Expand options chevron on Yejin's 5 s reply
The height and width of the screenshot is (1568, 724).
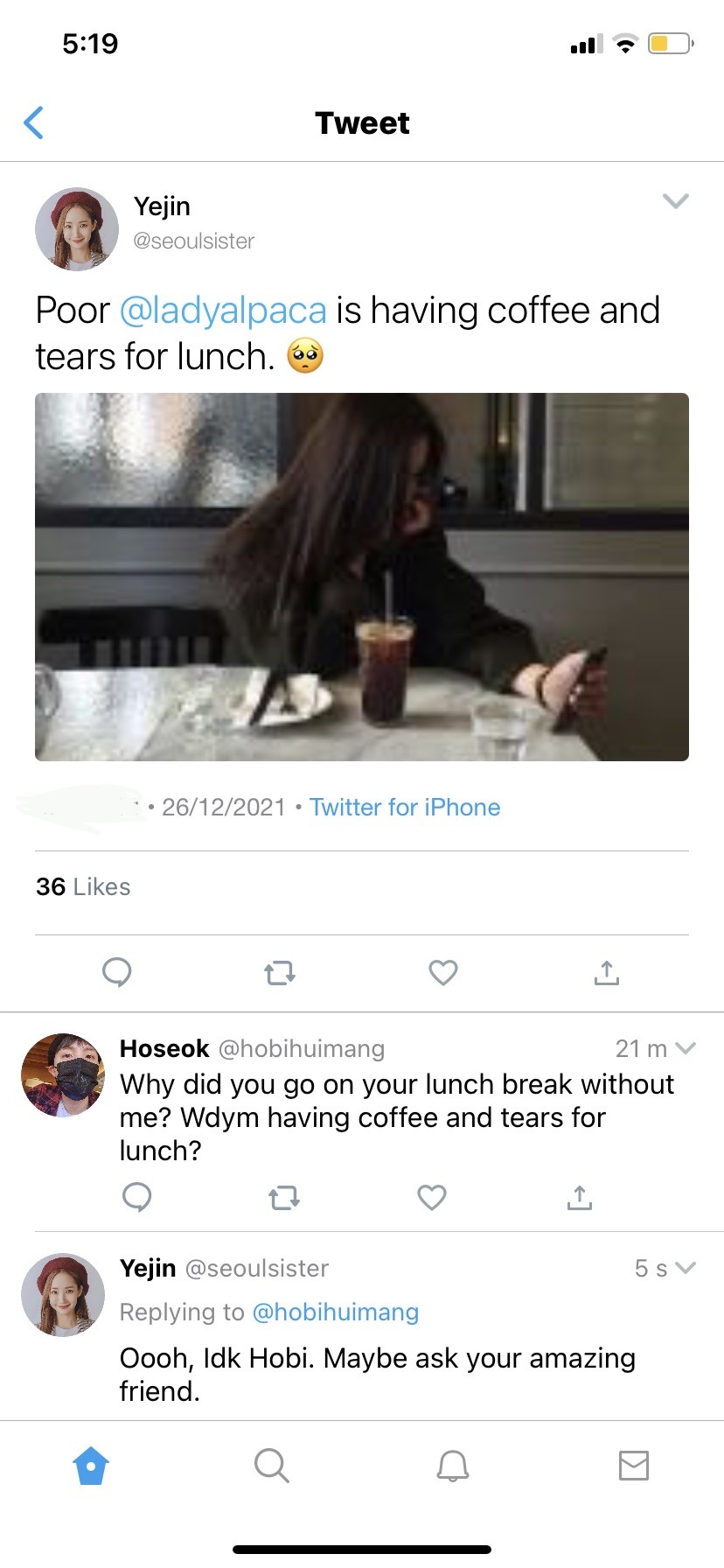686,1268
